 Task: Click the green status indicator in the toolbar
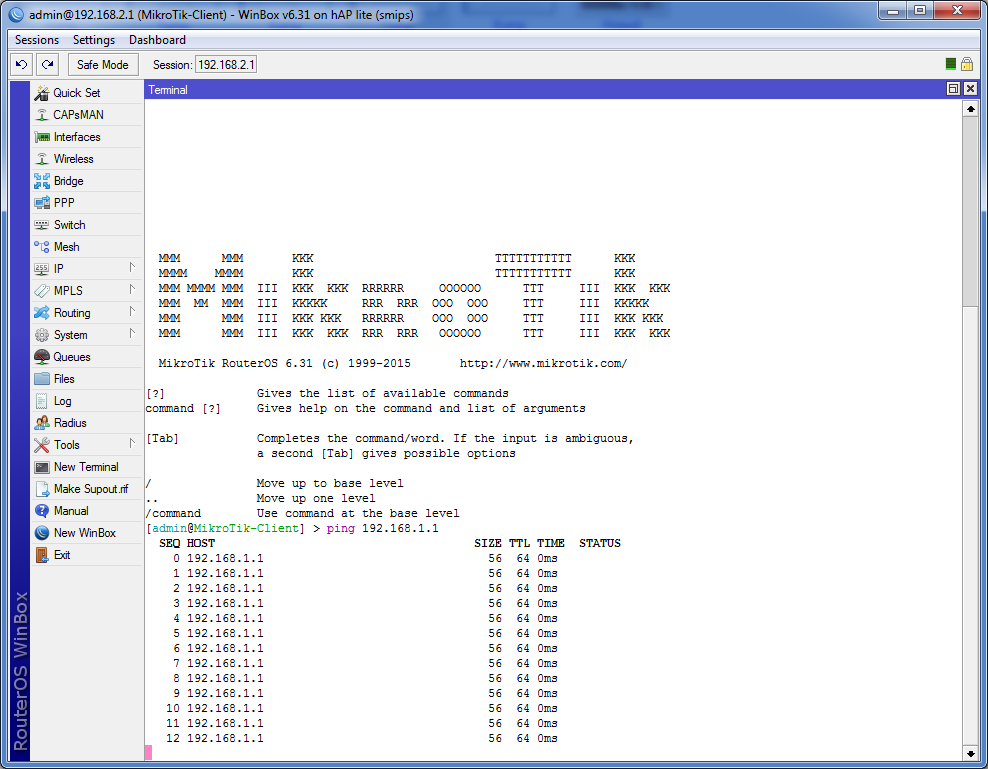pyautogui.click(x=951, y=64)
